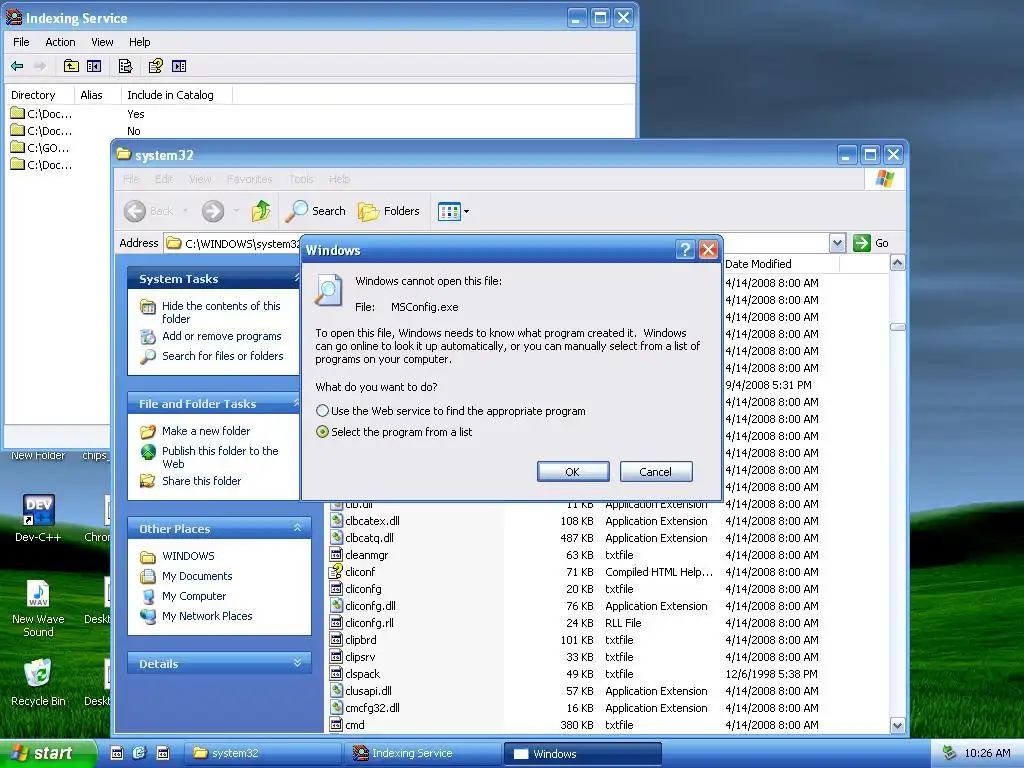This screenshot has height=768, width=1024.
Task: Click the system tray icon near the clock
Action: [950, 753]
